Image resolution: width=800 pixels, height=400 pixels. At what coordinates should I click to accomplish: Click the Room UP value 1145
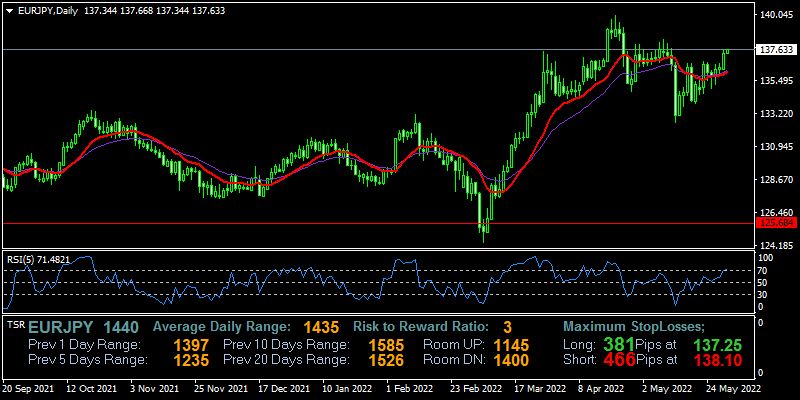[x=511, y=345]
